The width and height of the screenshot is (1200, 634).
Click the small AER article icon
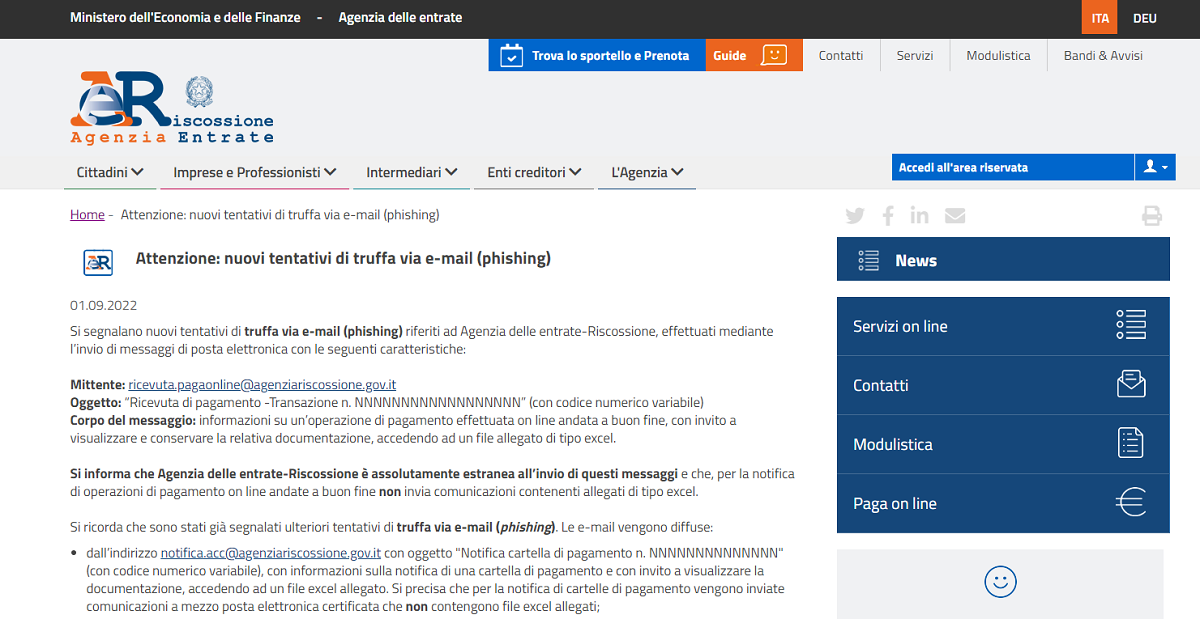[x=98, y=262]
